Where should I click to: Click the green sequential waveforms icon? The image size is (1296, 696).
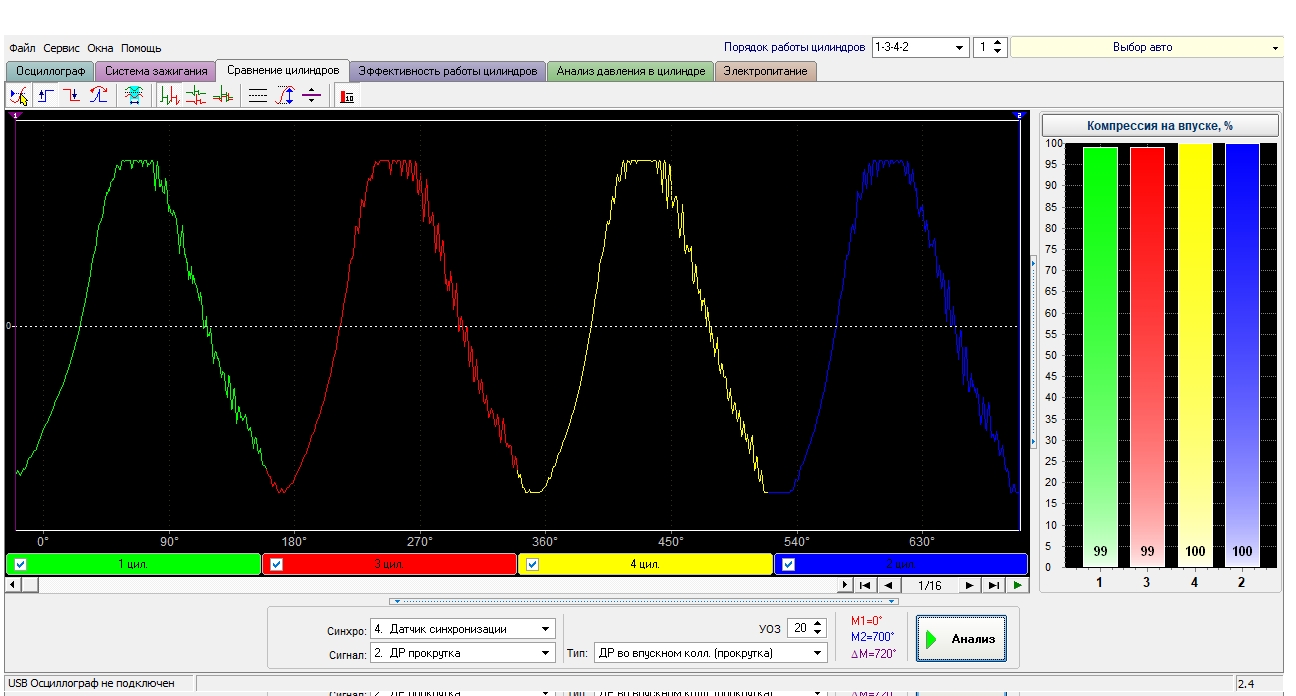171,96
